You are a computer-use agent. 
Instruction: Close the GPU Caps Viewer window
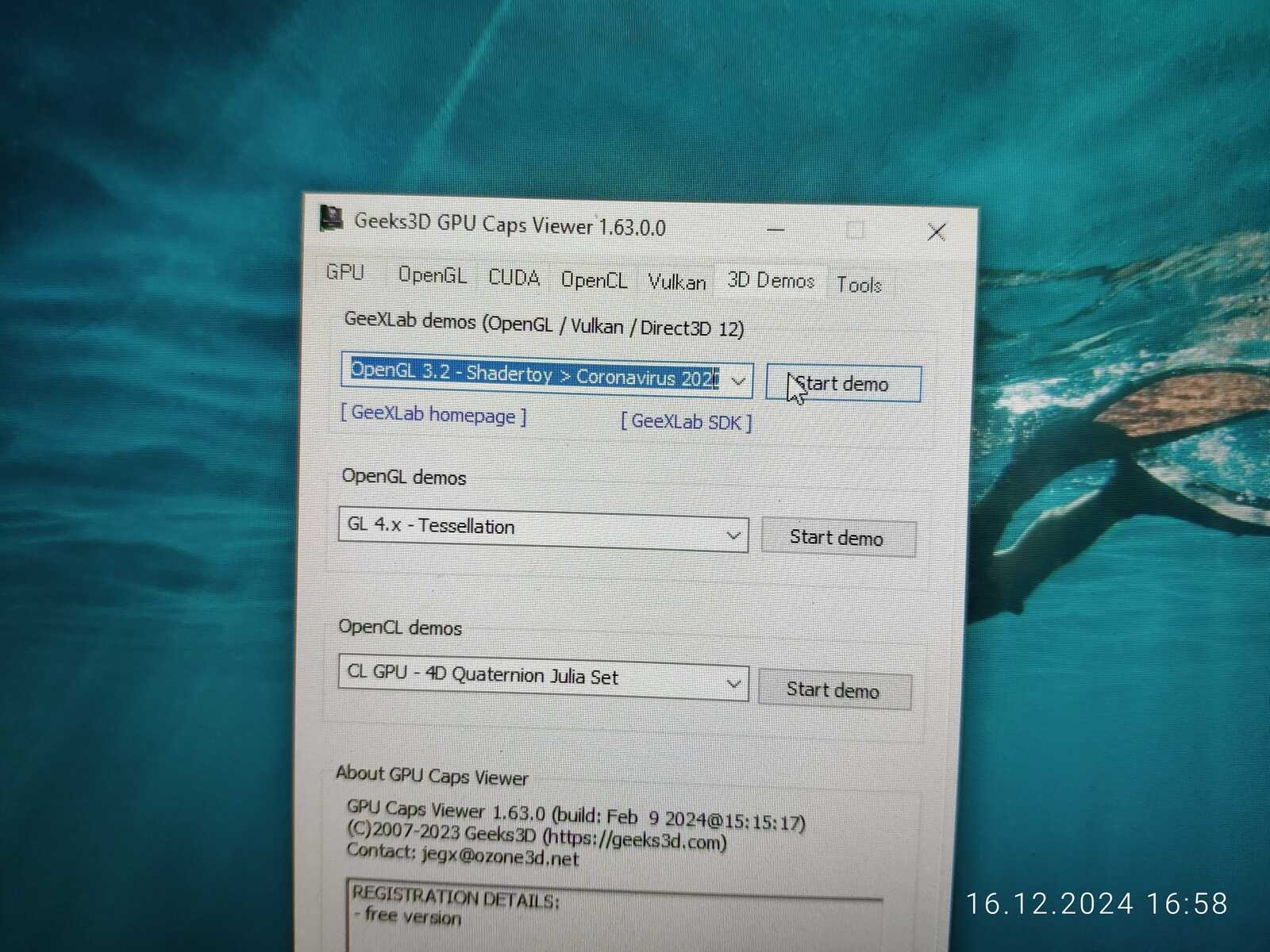[x=937, y=232]
